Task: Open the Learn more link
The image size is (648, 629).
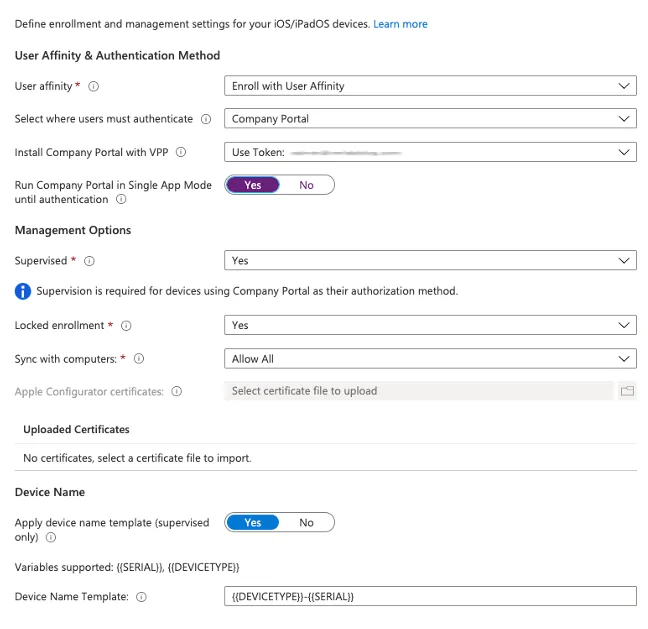Action: pyautogui.click(x=400, y=24)
